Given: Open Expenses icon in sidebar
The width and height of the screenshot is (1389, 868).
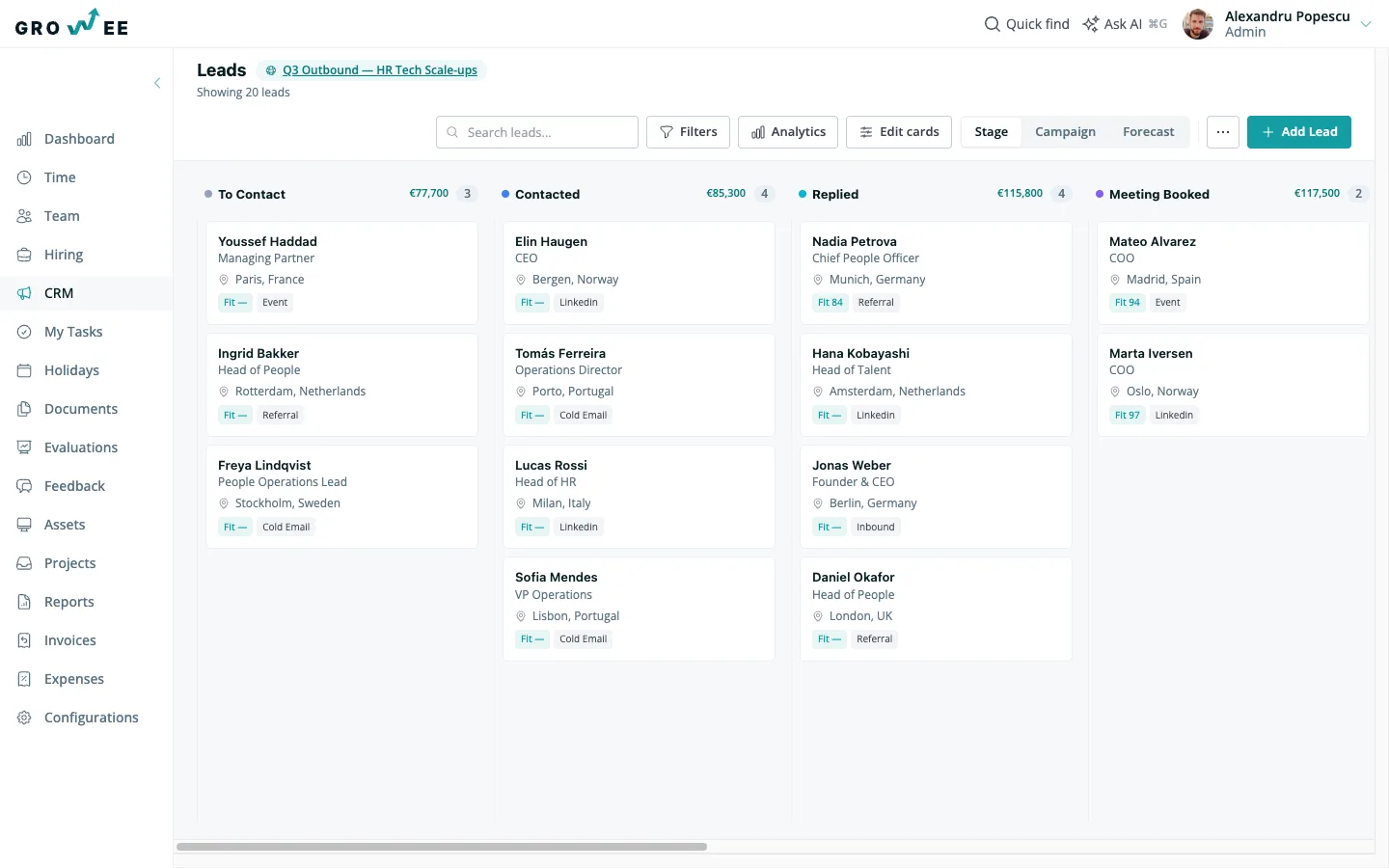Looking at the screenshot, I should 24,679.
